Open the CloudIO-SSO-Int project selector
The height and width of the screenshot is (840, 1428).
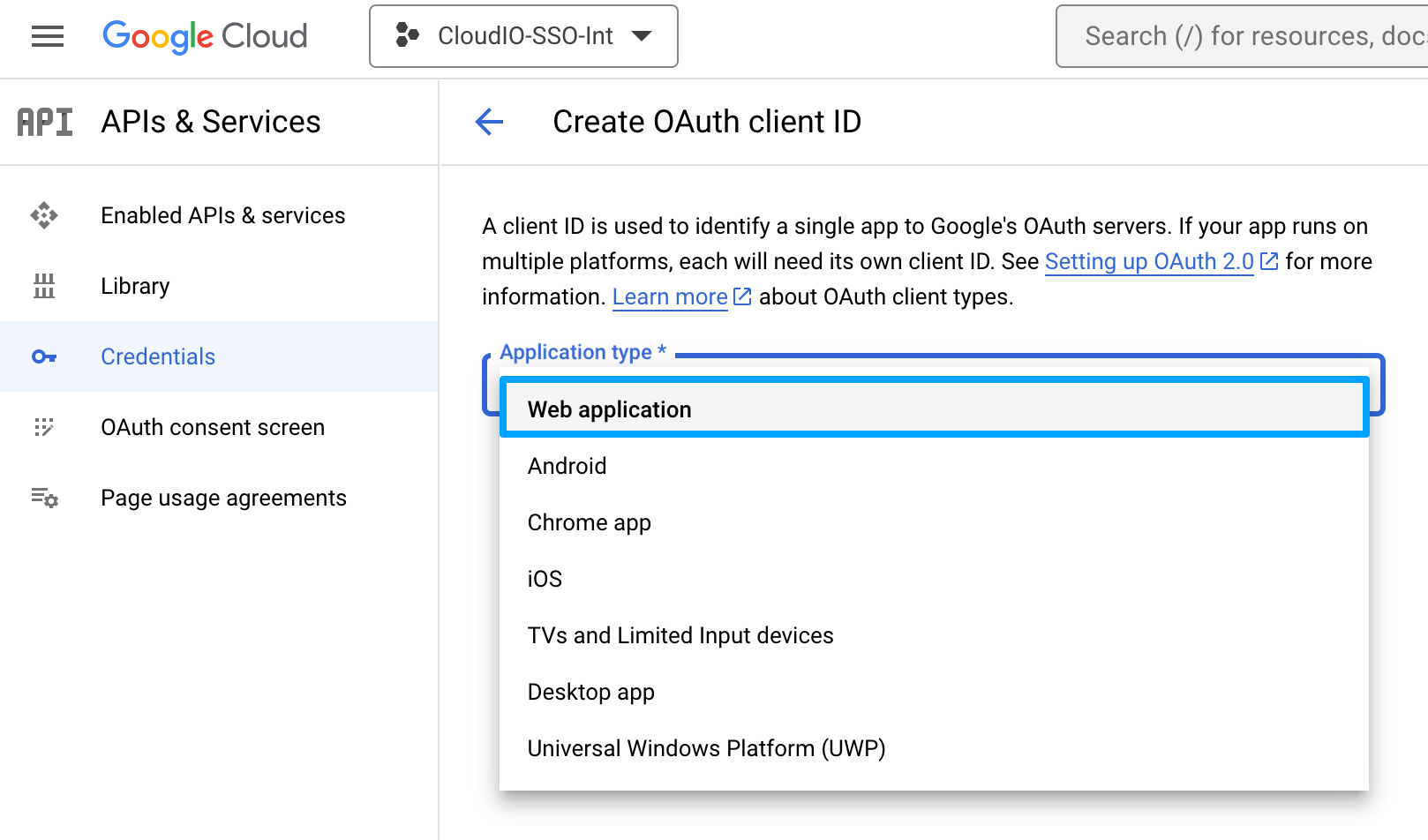click(523, 36)
